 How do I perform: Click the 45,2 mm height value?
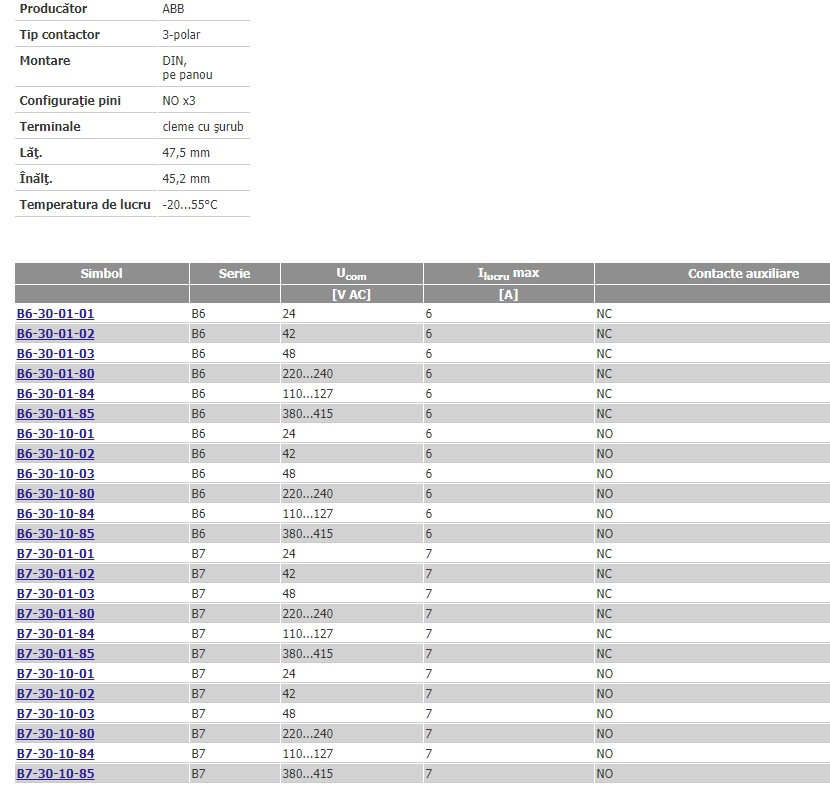pyautogui.click(x=186, y=178)
